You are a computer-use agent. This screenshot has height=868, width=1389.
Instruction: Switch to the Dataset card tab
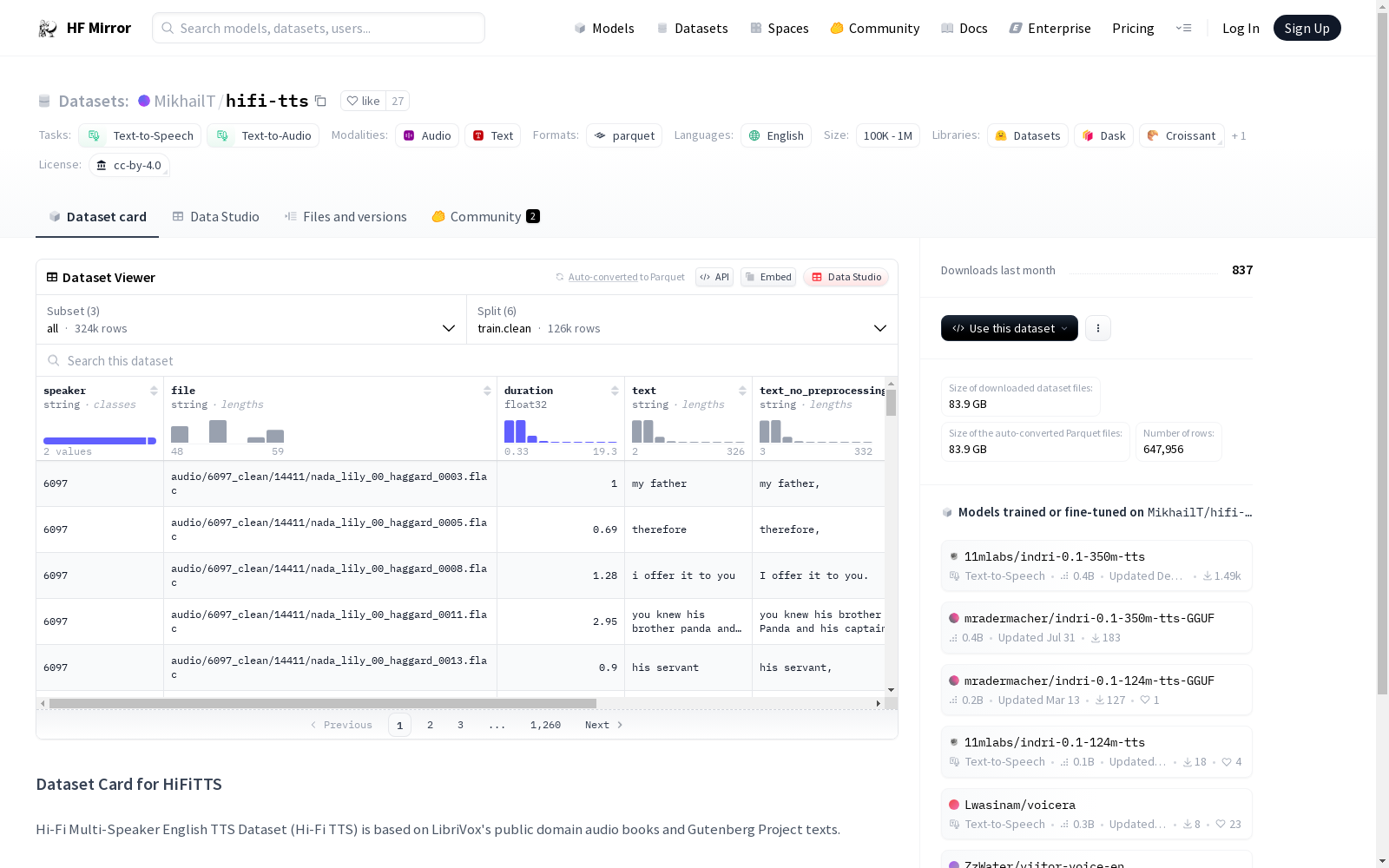(x=97, y=217)
